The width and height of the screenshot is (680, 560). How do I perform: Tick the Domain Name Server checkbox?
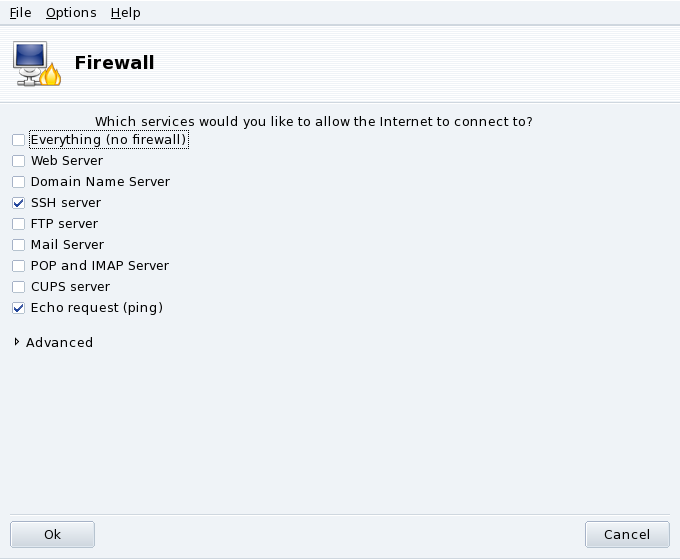click(18, 182)
